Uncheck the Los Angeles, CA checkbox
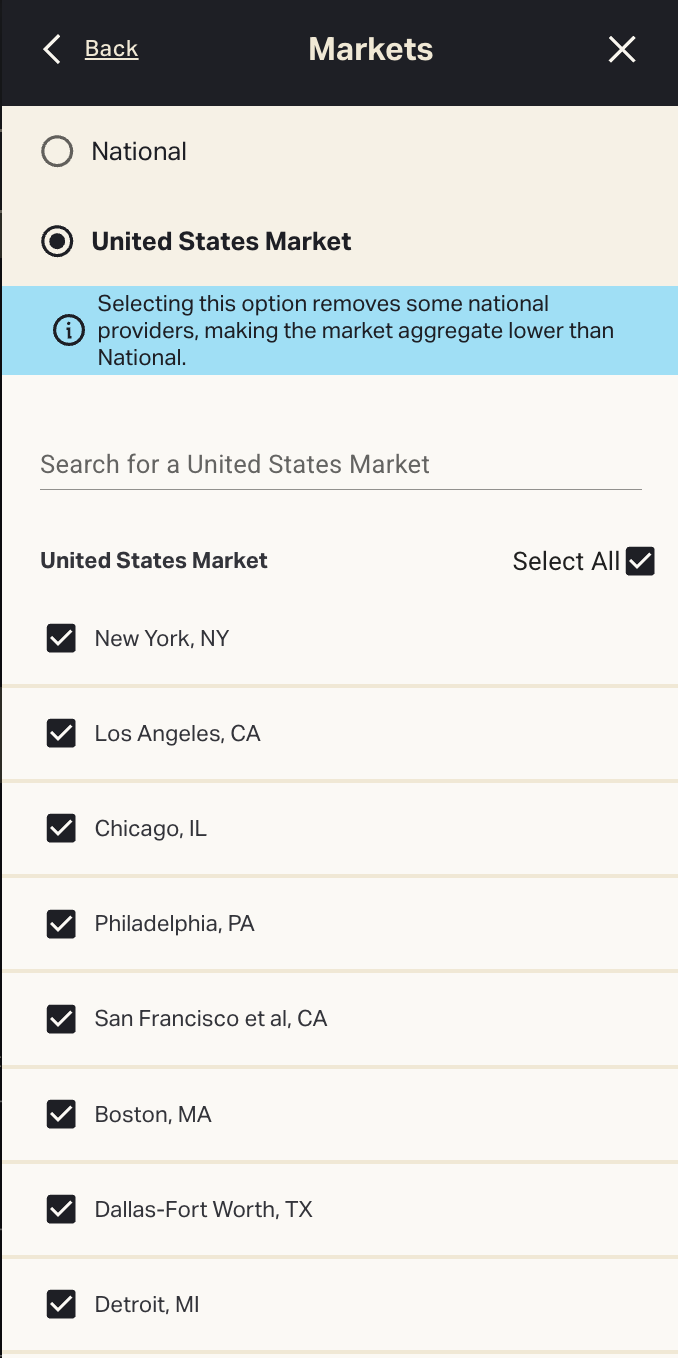The height and width of the screenshot is (1358, 678). tap(62, 734)
